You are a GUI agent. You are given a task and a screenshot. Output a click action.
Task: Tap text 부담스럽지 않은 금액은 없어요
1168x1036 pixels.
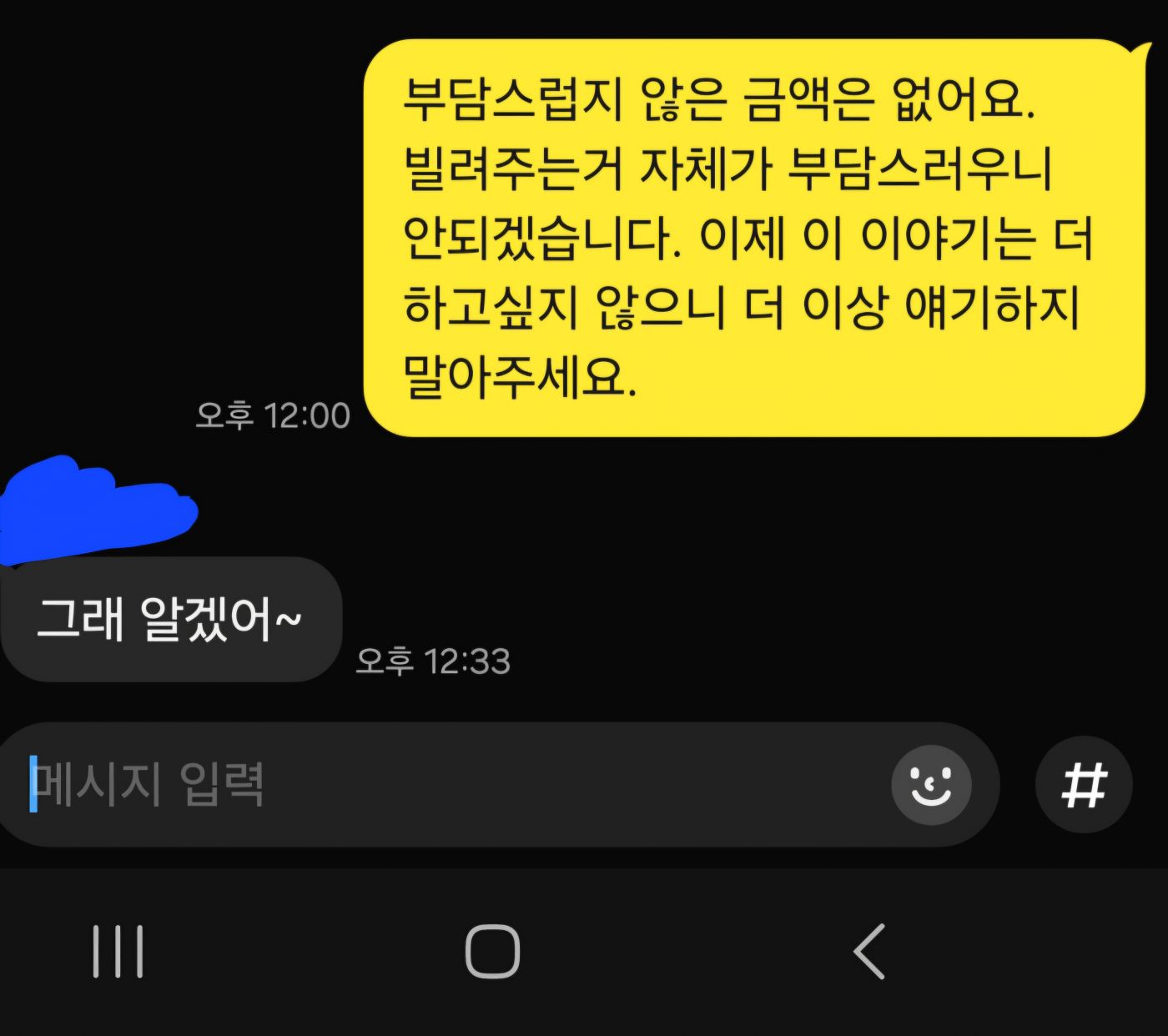click(x=719, y=99)
